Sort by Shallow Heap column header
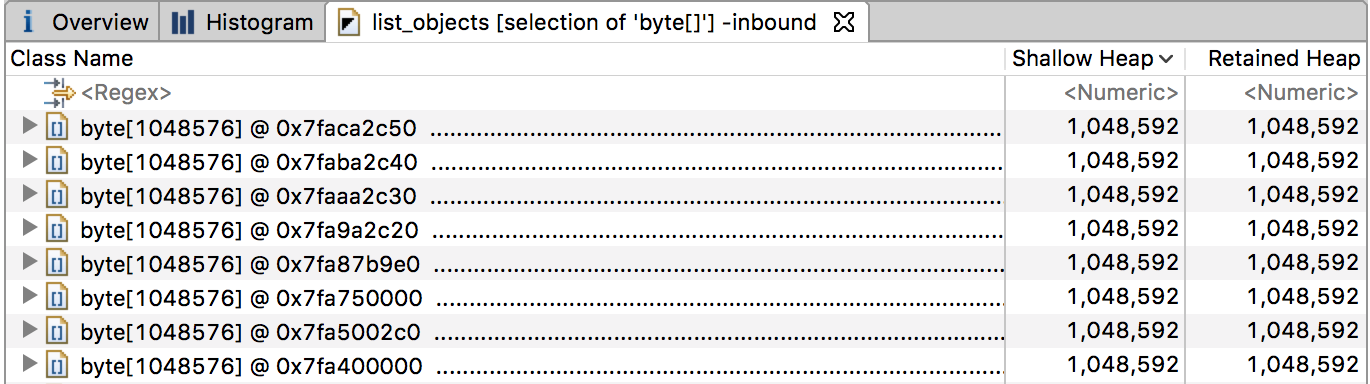Viewport: 1370px width, 384px height. coord(1094,59)
